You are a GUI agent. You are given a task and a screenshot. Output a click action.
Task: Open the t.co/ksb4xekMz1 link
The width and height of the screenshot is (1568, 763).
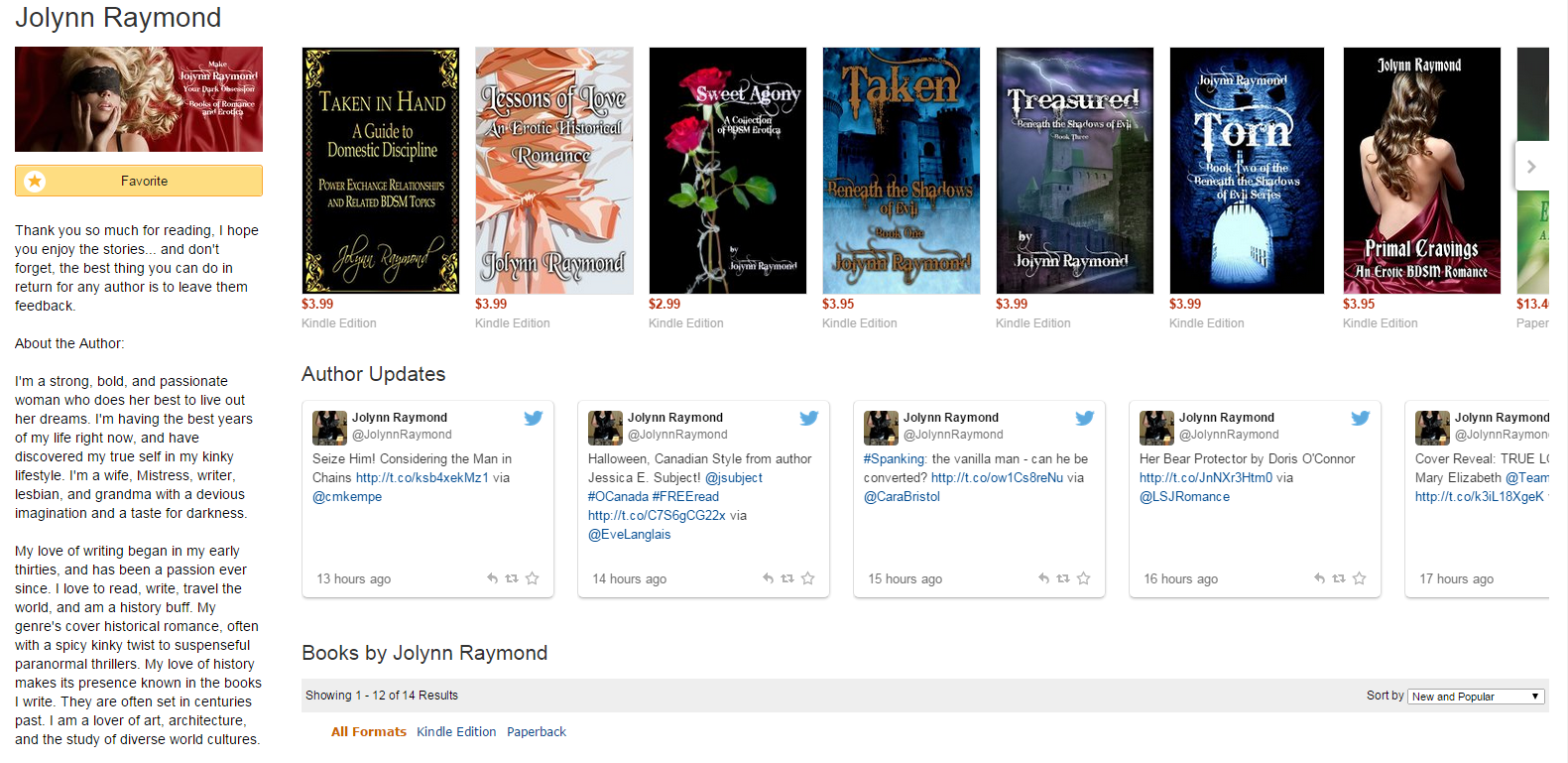422,477
